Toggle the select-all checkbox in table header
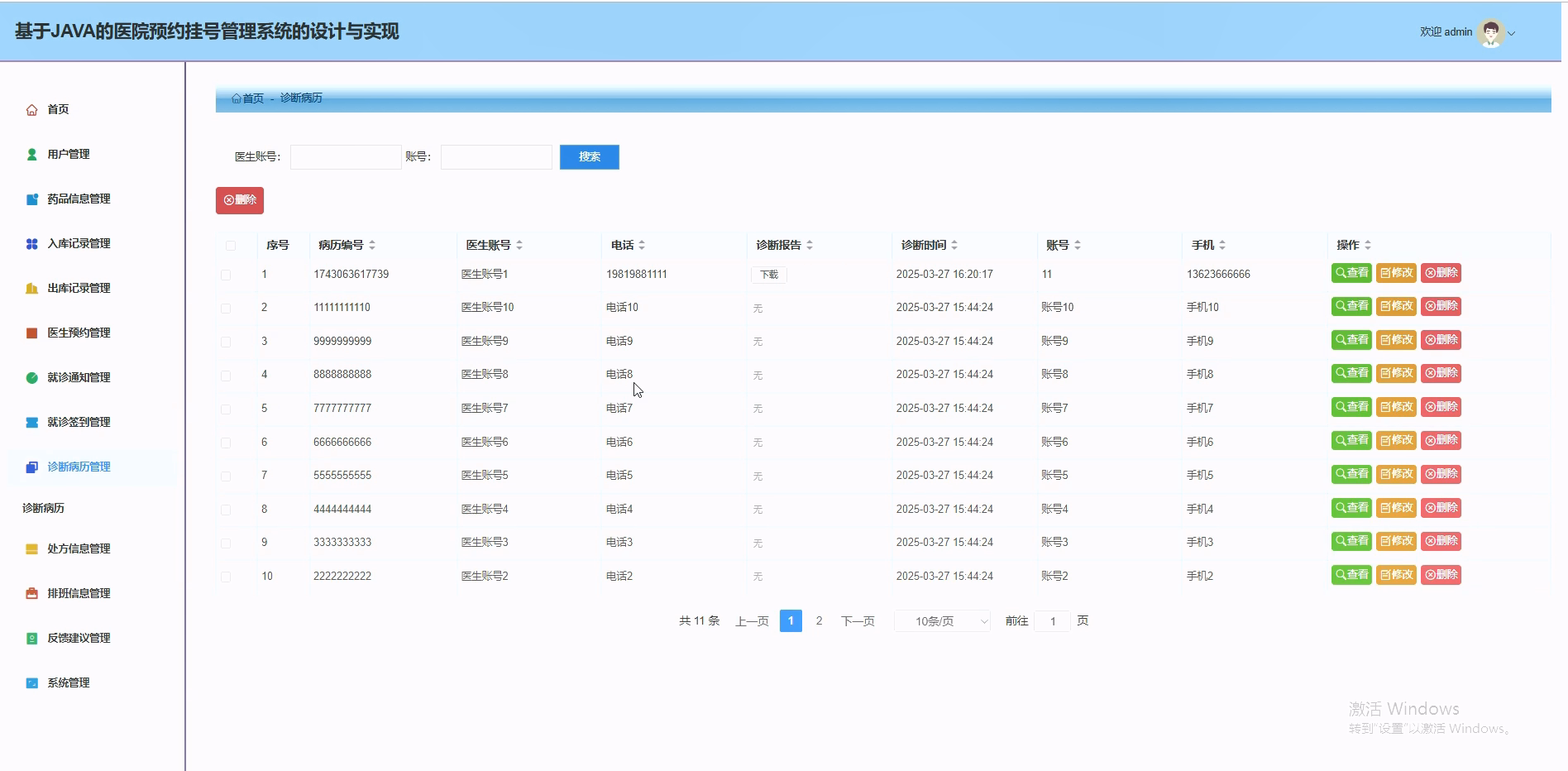 pos(231,246)
